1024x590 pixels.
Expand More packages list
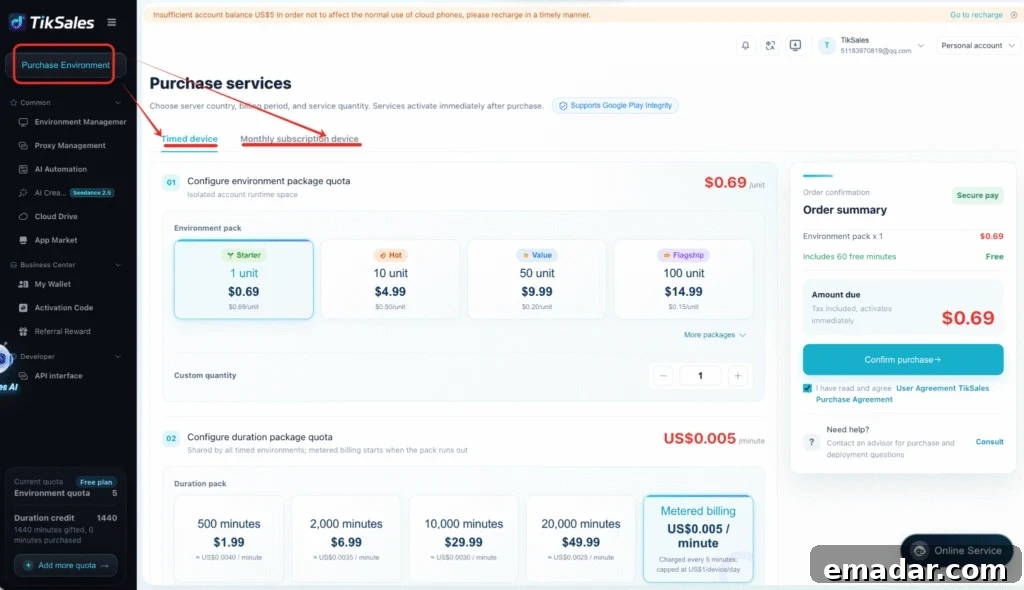coord(714,335)
